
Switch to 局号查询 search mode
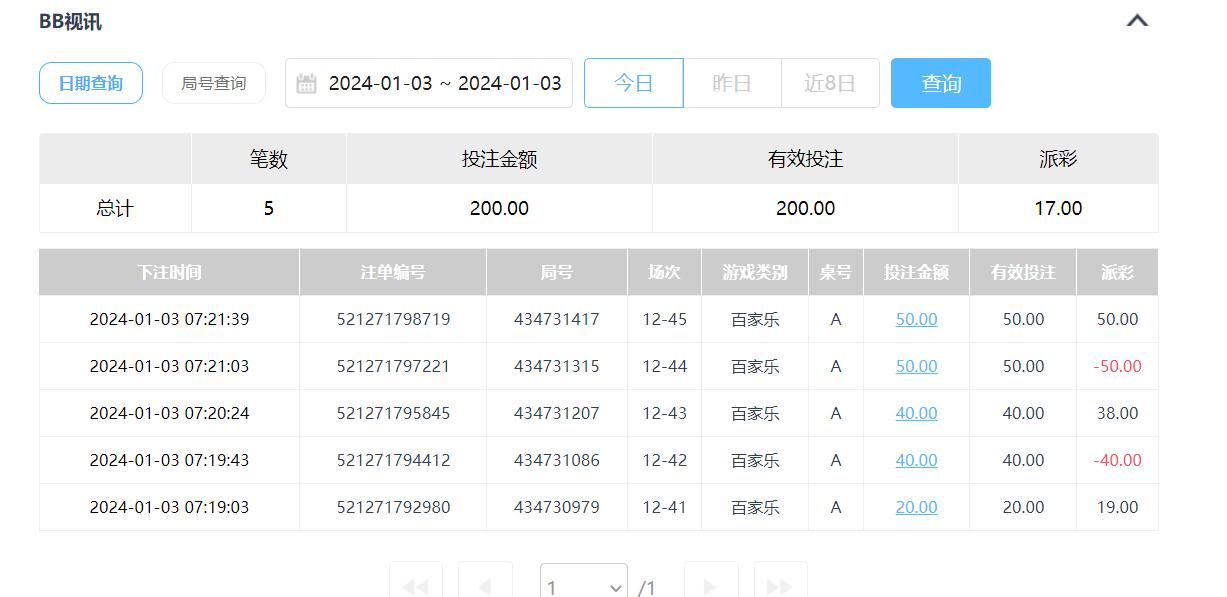[x=214, y=83]
